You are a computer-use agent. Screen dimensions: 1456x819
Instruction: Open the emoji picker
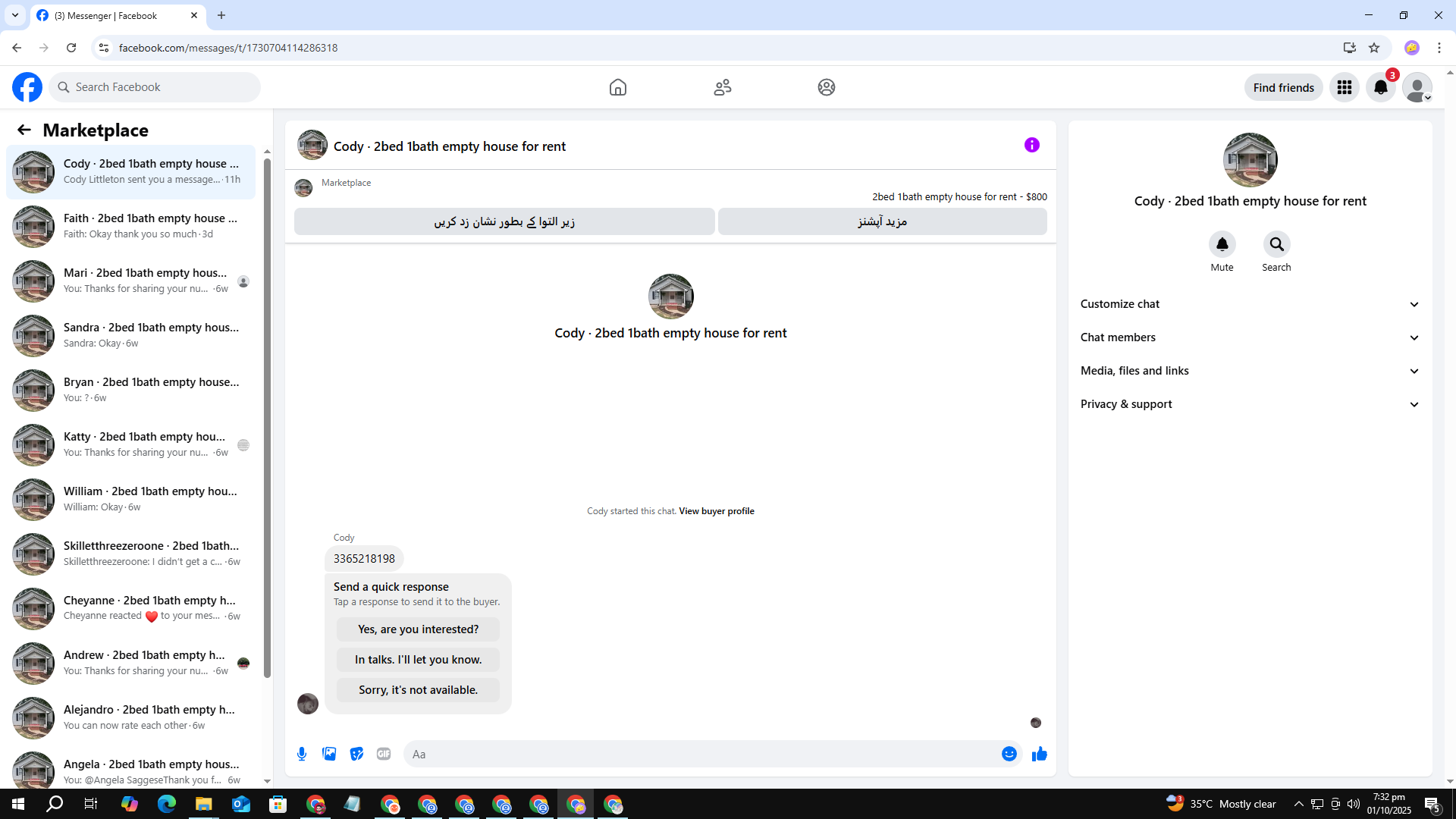(x=1009, y=754)
